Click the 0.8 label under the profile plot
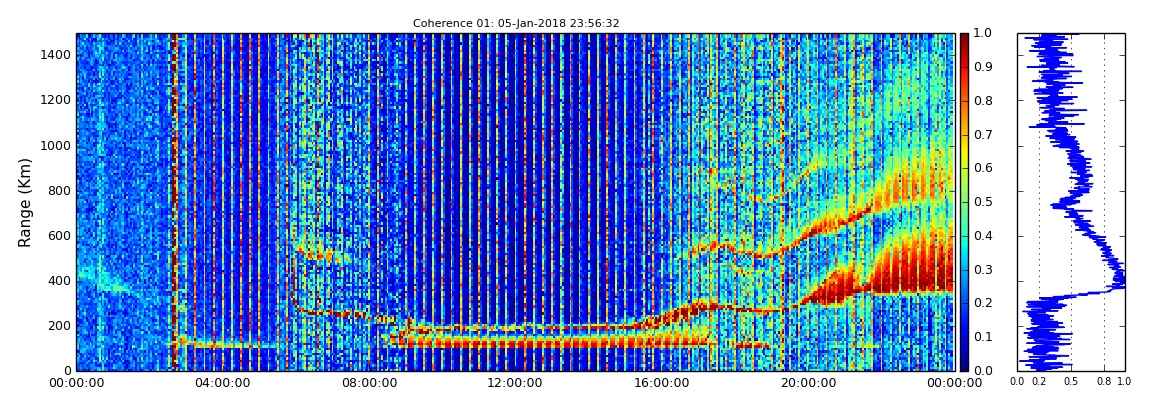This screenshot has height=407, width=1150. click(x=1104, y=382)
